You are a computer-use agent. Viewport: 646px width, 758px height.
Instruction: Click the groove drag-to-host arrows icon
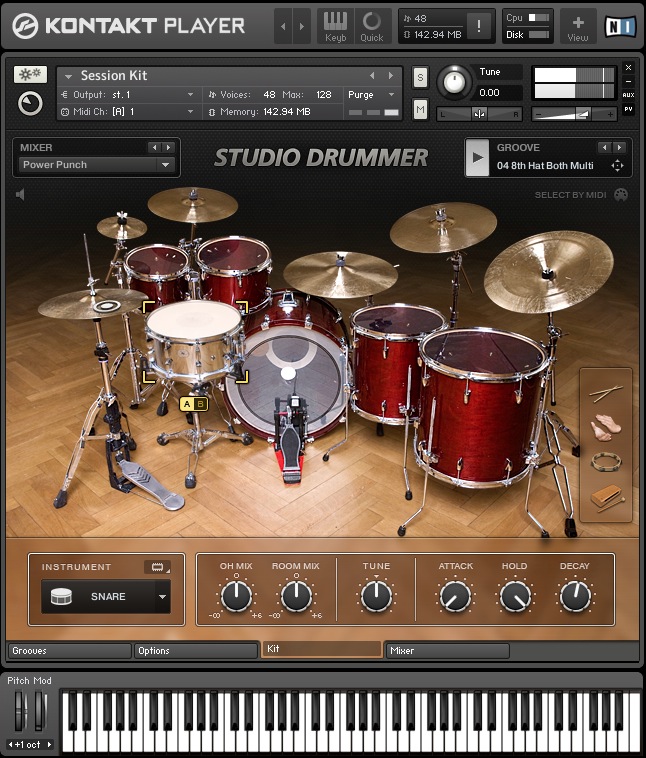[617, 166]
